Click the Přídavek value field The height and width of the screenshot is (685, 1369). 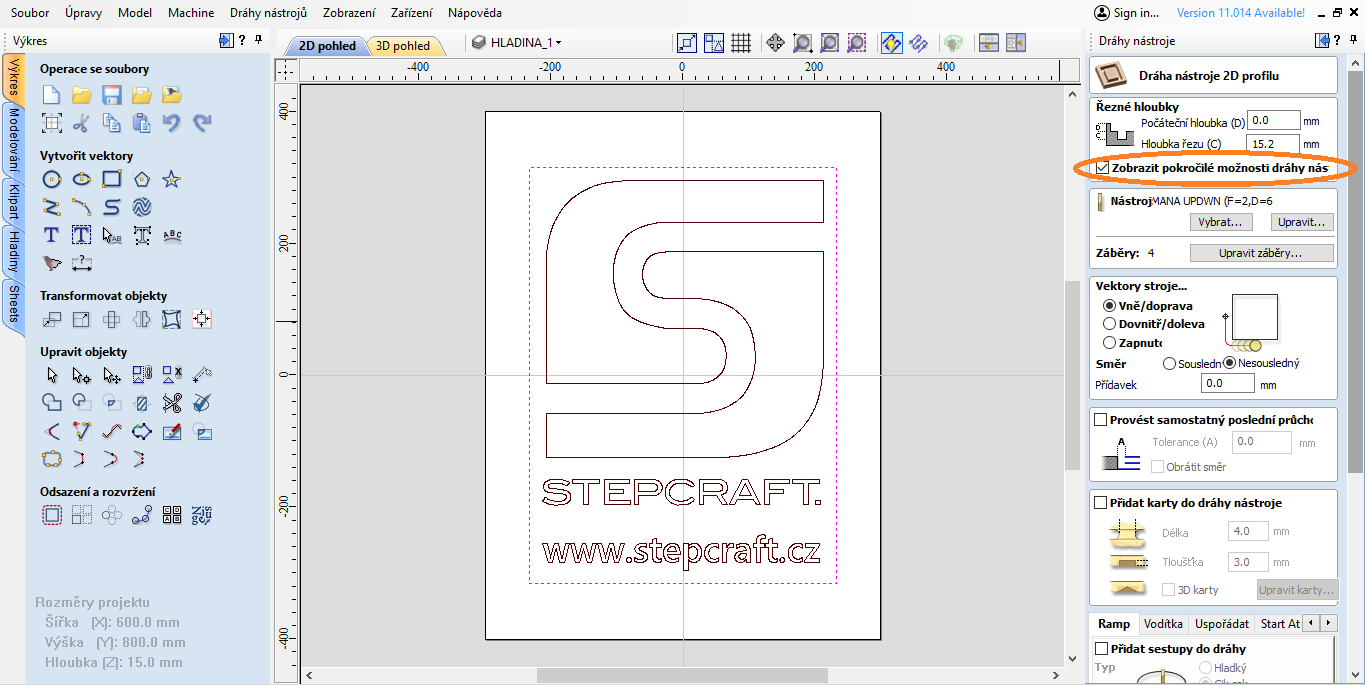1228,384
